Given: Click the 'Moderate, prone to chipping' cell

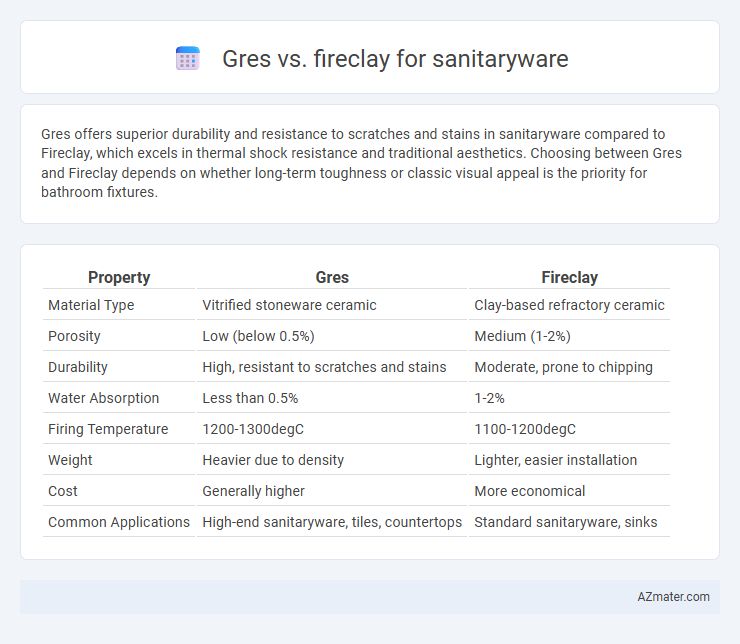Looking at the screenshot, I should click(x=563, y=367).
